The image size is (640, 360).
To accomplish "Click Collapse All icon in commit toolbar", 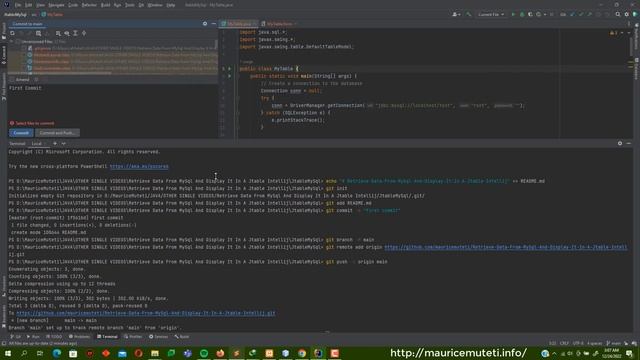I will [x=84, y=33].
